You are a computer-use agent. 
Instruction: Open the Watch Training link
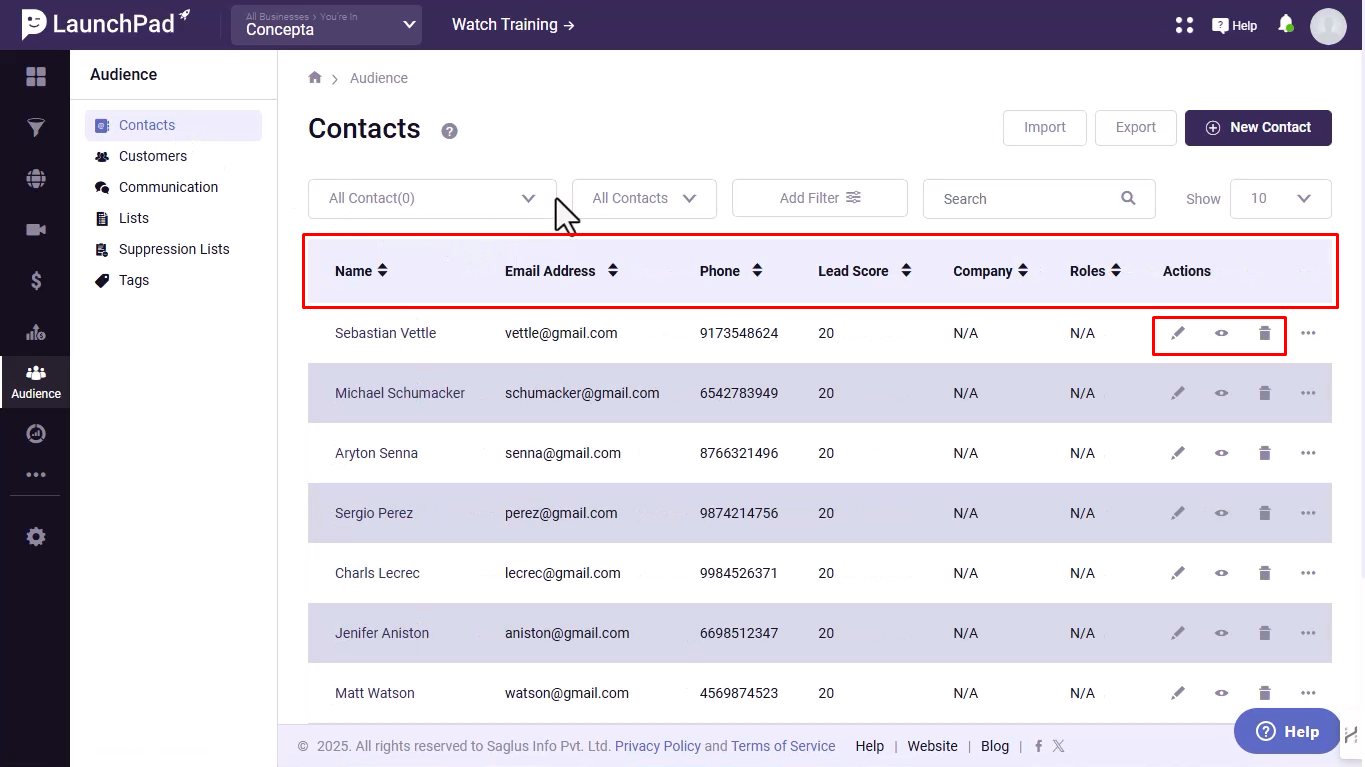(x=513, y=25)
